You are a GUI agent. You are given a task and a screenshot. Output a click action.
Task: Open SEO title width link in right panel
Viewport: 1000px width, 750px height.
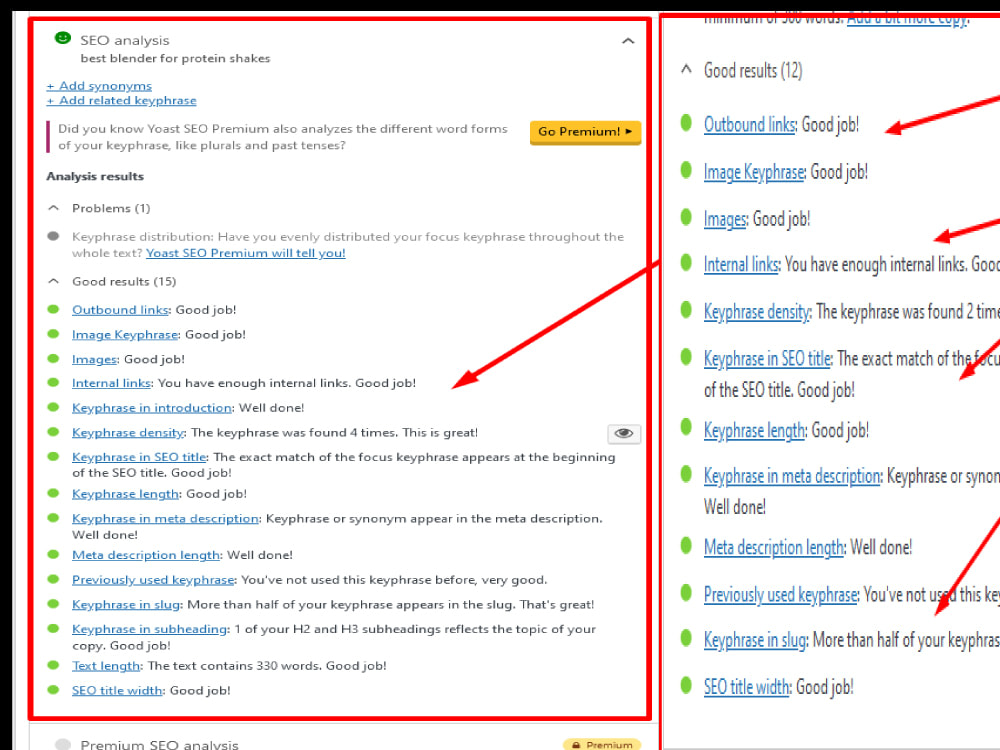coord(747,687)
